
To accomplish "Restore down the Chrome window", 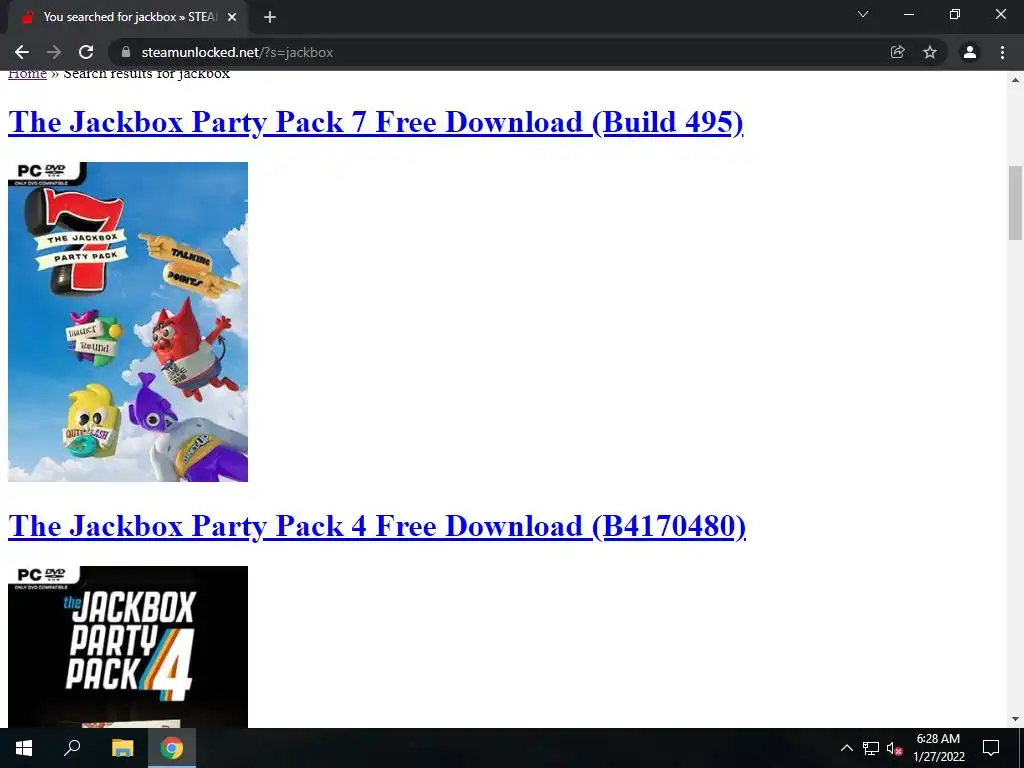I will coord(955,14).
